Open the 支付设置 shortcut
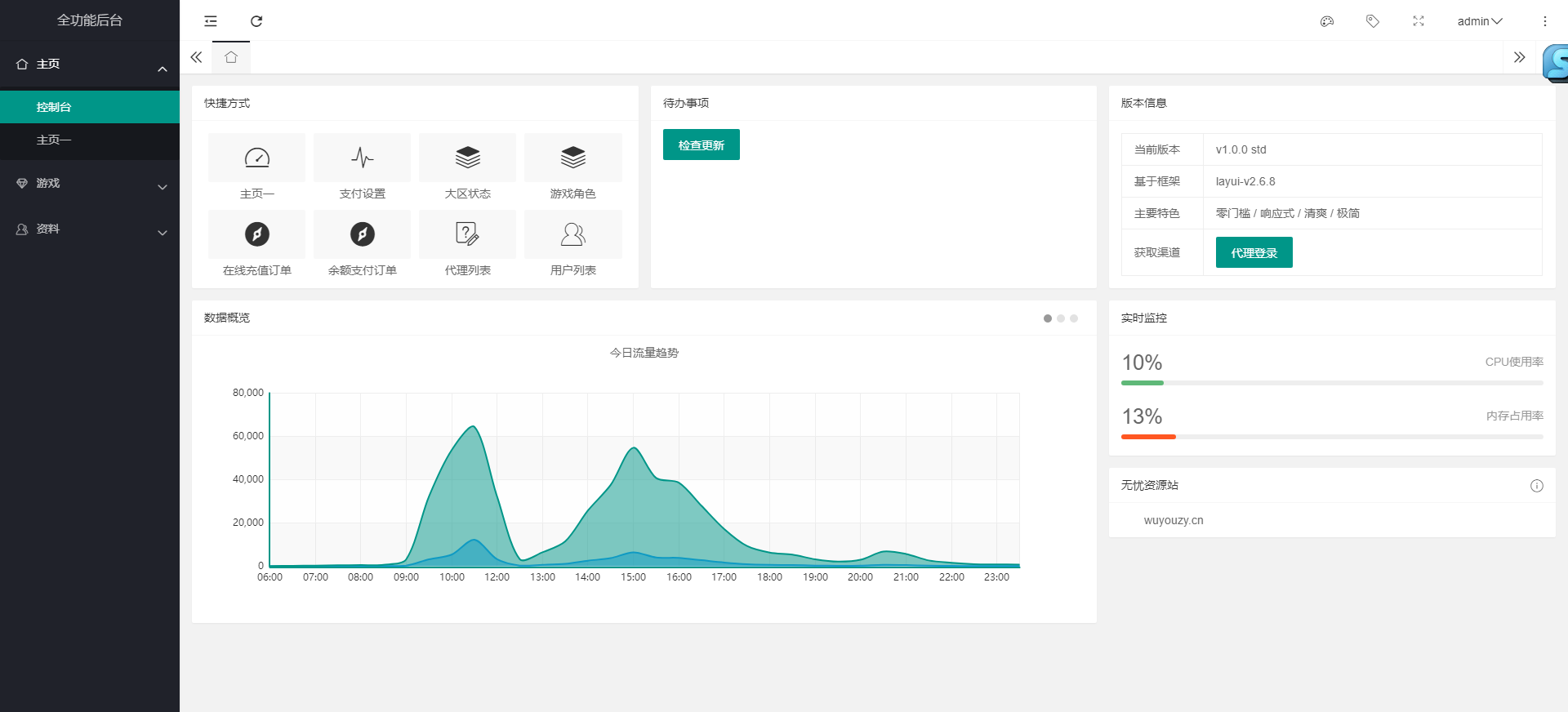Image resolution: width=1568 pixels, height=712 pixels. point(362,167)
